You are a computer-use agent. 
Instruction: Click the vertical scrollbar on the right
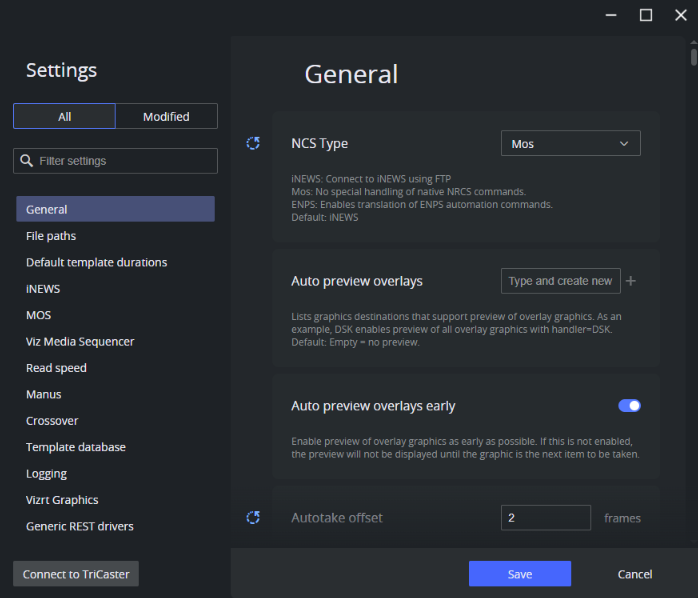pos(693,55)
